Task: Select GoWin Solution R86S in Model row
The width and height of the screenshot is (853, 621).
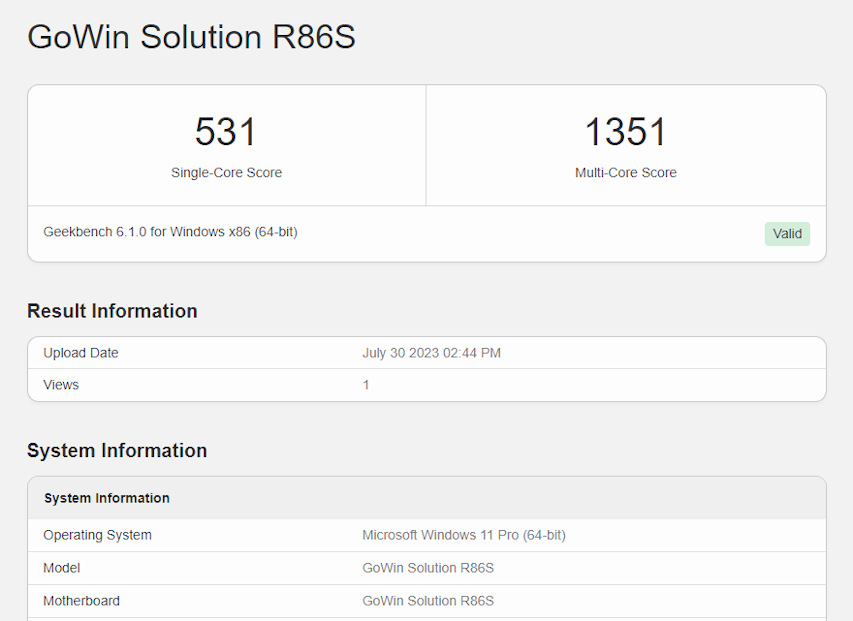Action: [428, 568]
